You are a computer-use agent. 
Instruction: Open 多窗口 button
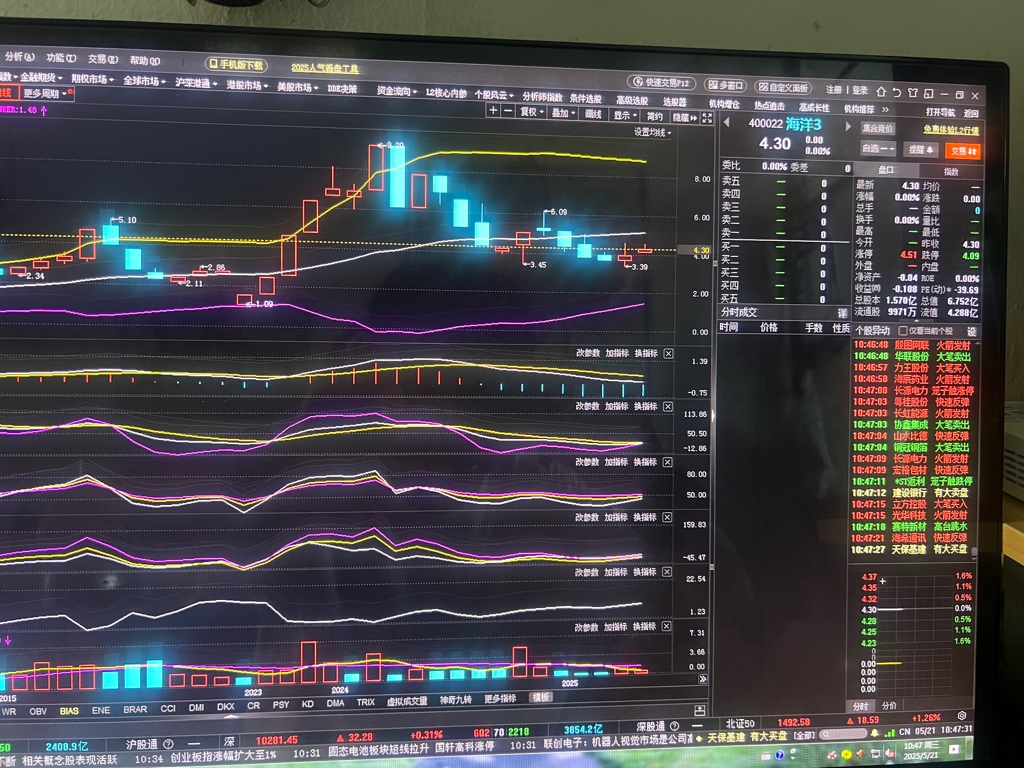click(726, 86)
